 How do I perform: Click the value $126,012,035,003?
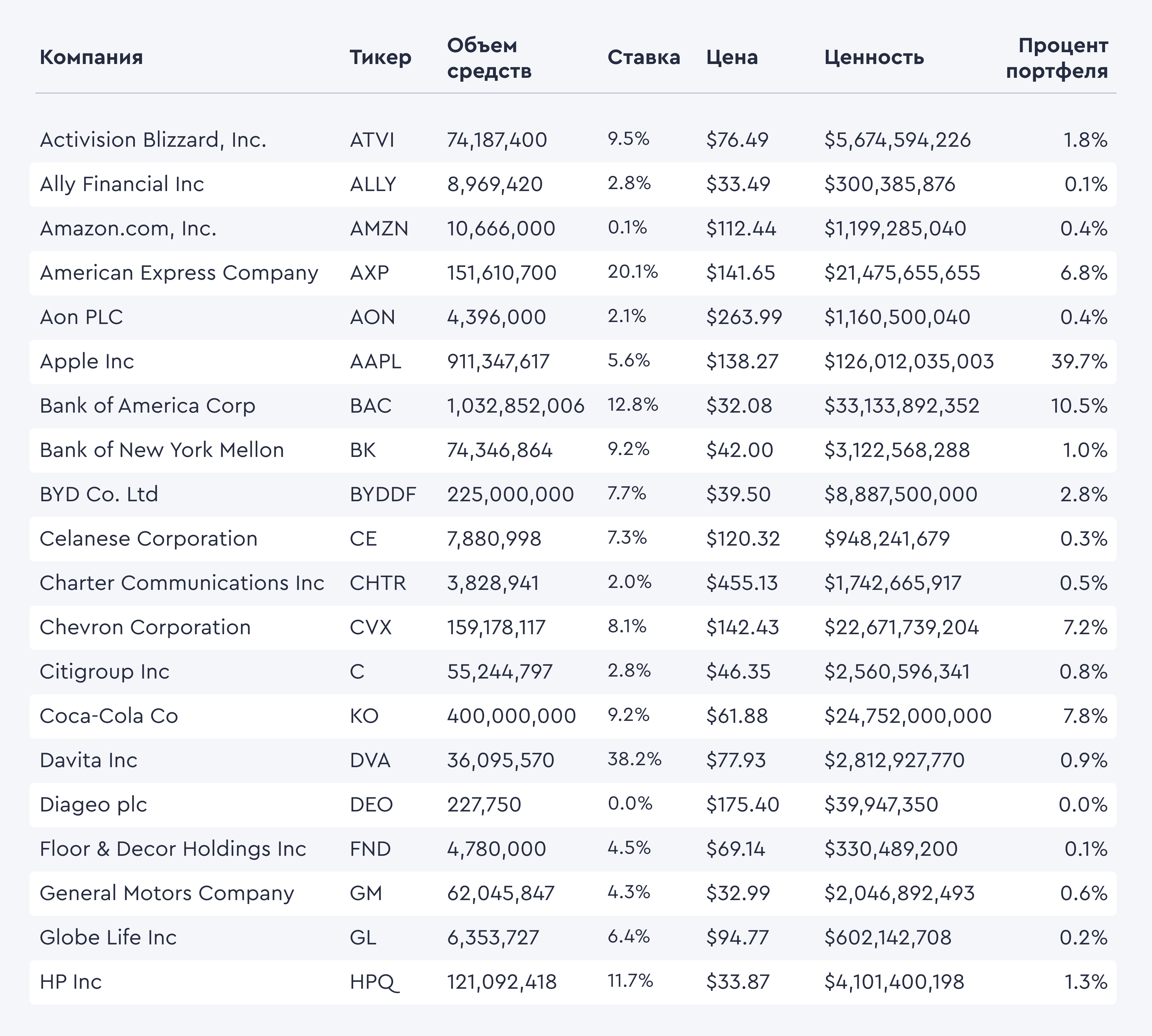pyautogui.click(x=909, y=361)
